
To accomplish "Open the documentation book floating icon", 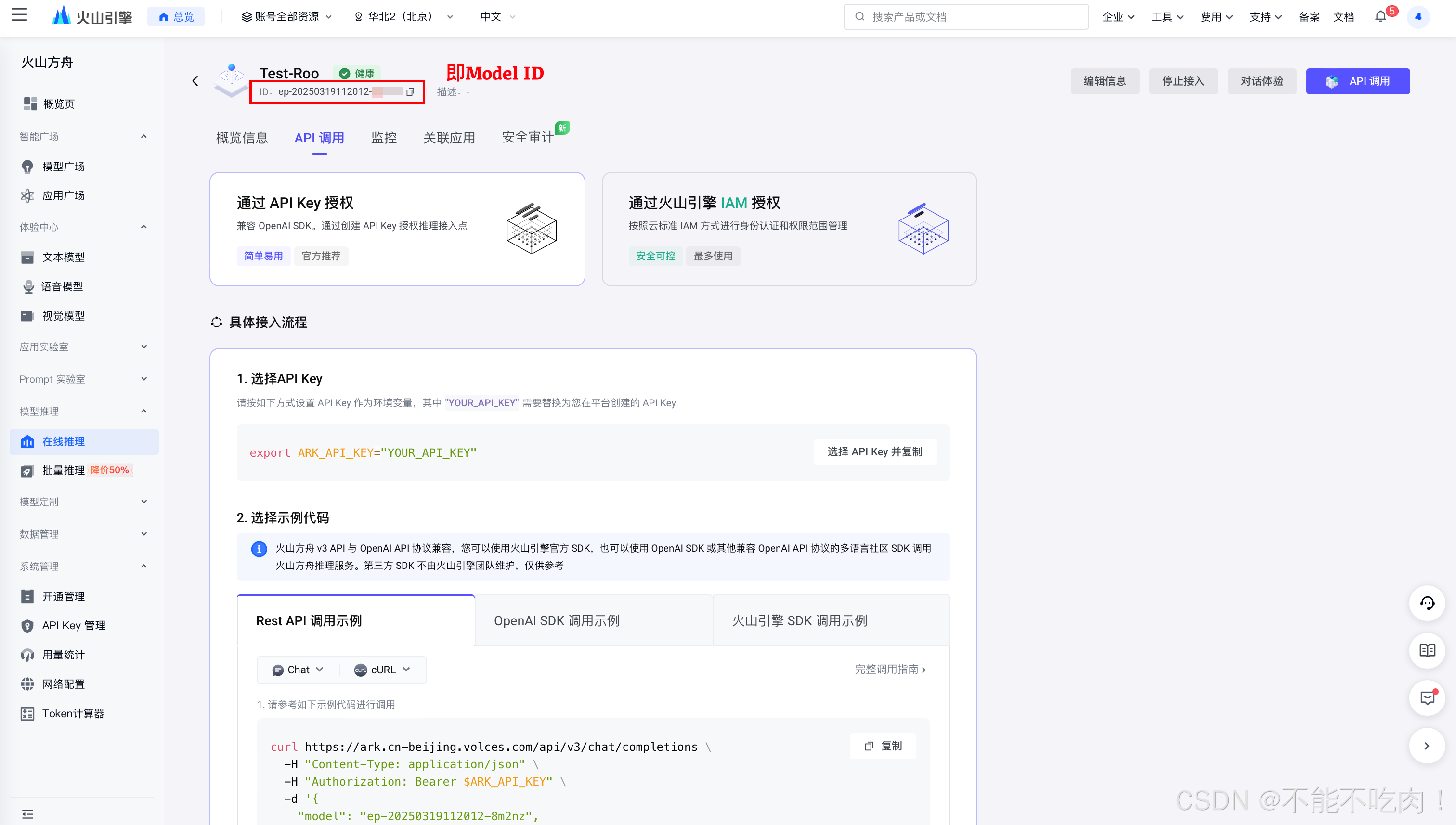I will pyautogui.click(x=1427, y=650).
